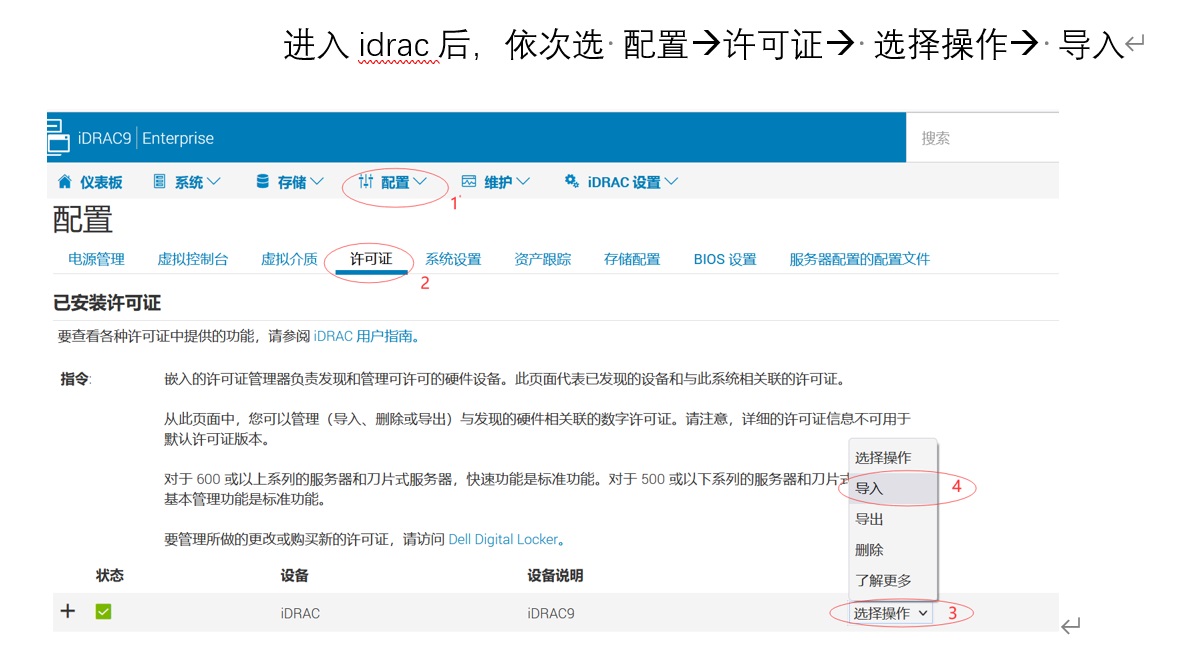This screenshot has width=1196, height=648.
Task: Choose 了解更多 from the action list
Action: pos(892,580)
